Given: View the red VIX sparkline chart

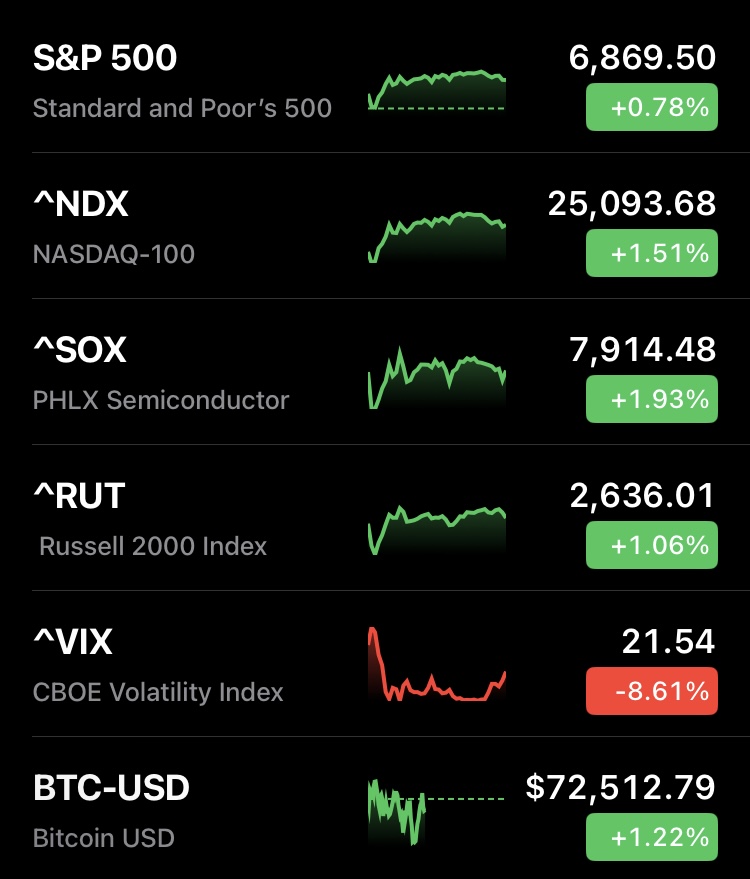Looking at the screenshot, I should click(437, 665).
